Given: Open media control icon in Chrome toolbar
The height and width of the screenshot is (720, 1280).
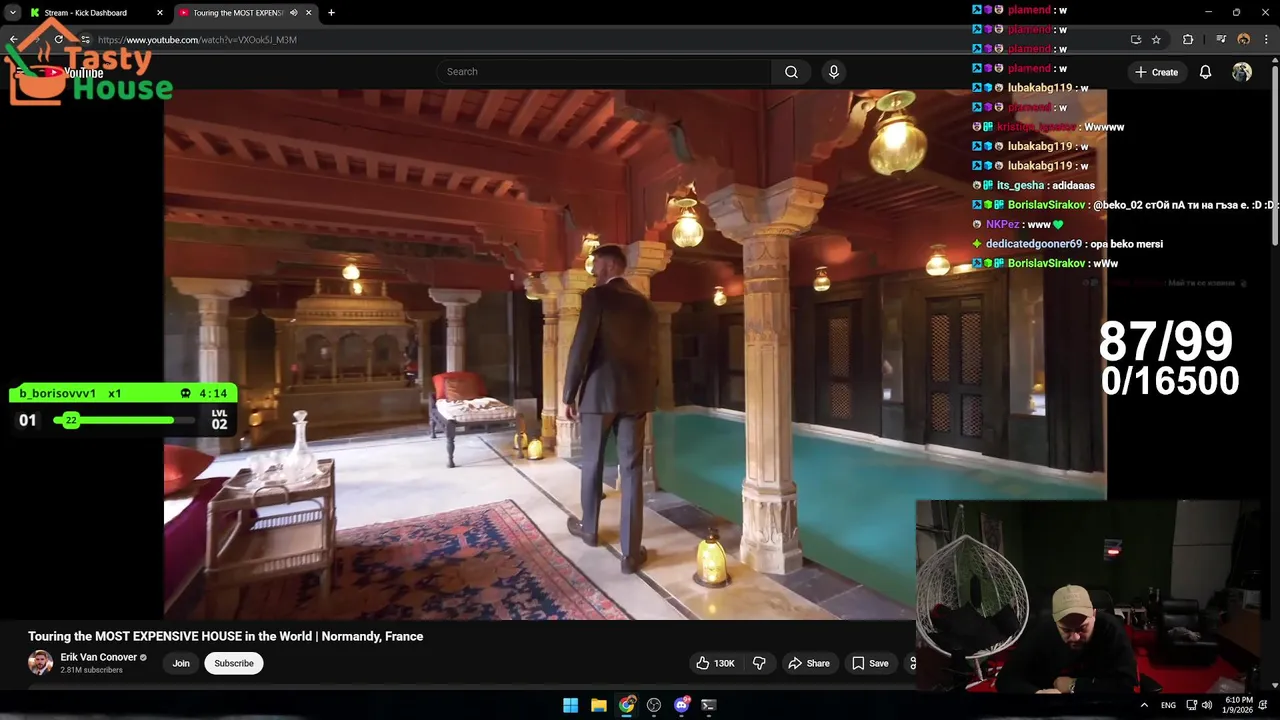Looking at the screenshot, I should pyautogui.click(x=1221, y=40).
